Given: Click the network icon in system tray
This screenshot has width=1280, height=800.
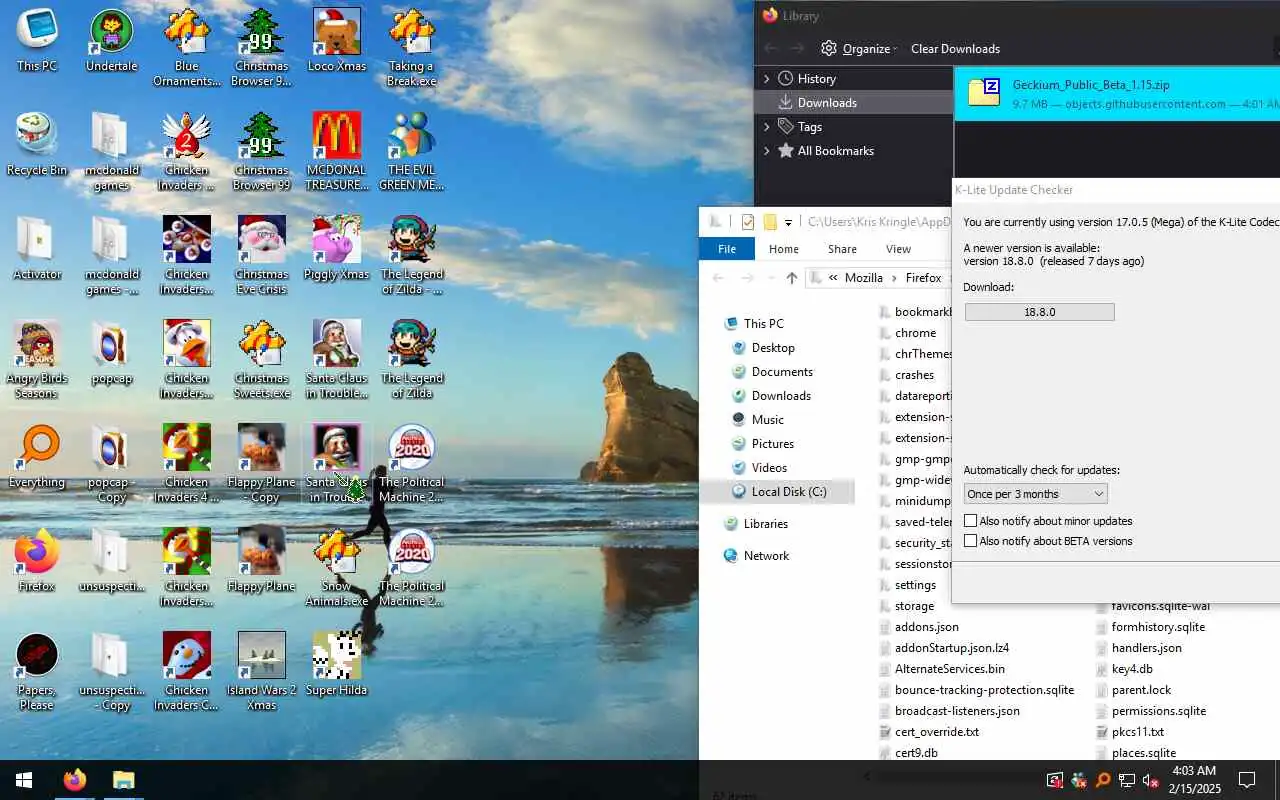Looking at the screenshot, I should pyautogui.click(x=1127, y=780).
